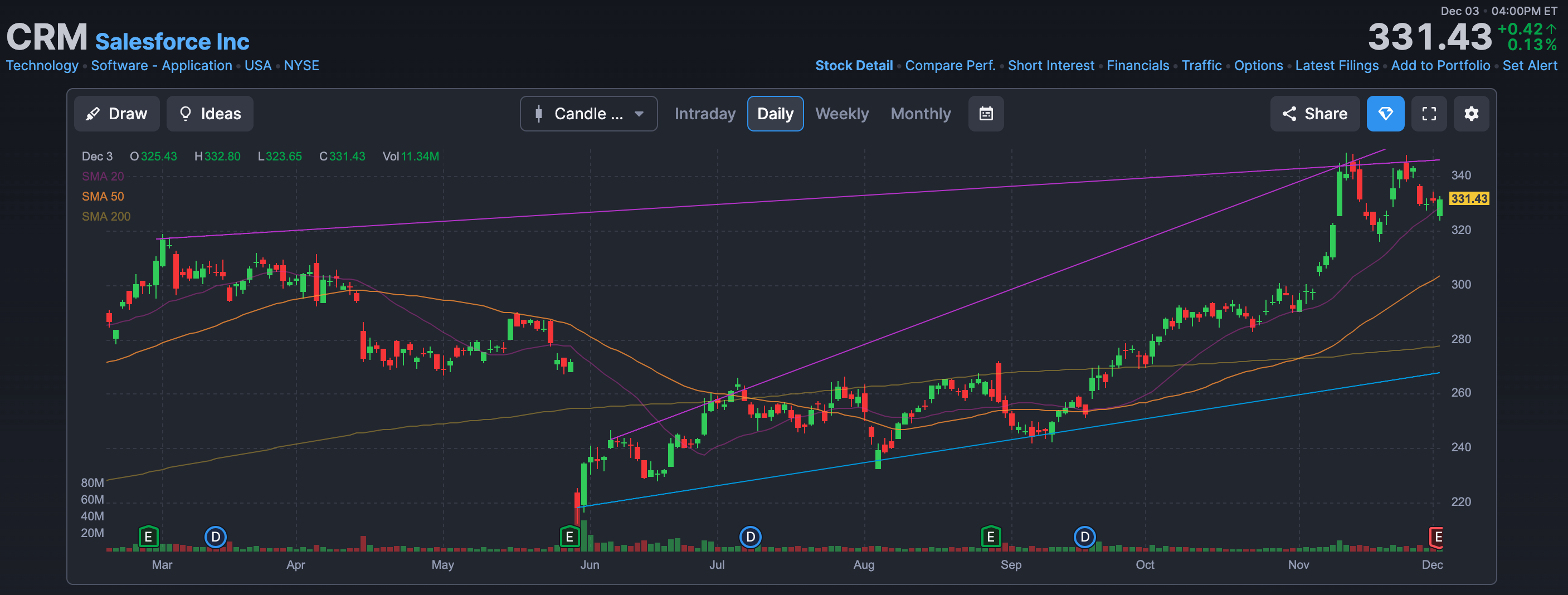Toggle the SMA 200 indicator label
The image size is (1568, 595).
tap(106, 217)
